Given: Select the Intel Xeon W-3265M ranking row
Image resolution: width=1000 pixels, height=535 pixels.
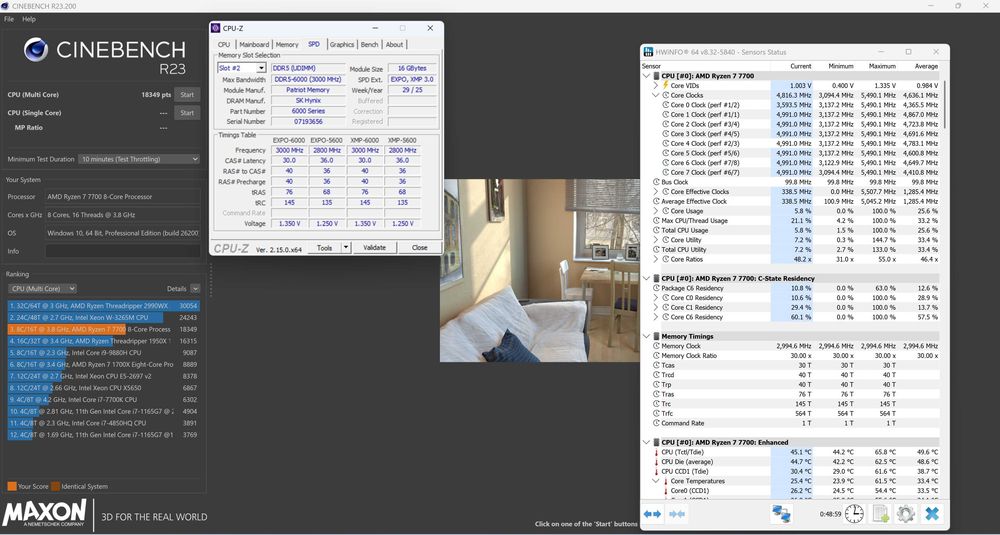Looking at the screenshot, I should click(x=103, y=318).
